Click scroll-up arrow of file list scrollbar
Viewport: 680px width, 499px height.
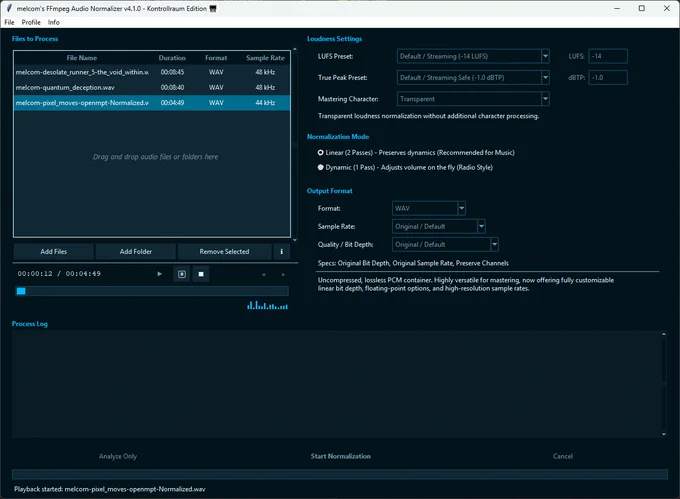(295, 49)
